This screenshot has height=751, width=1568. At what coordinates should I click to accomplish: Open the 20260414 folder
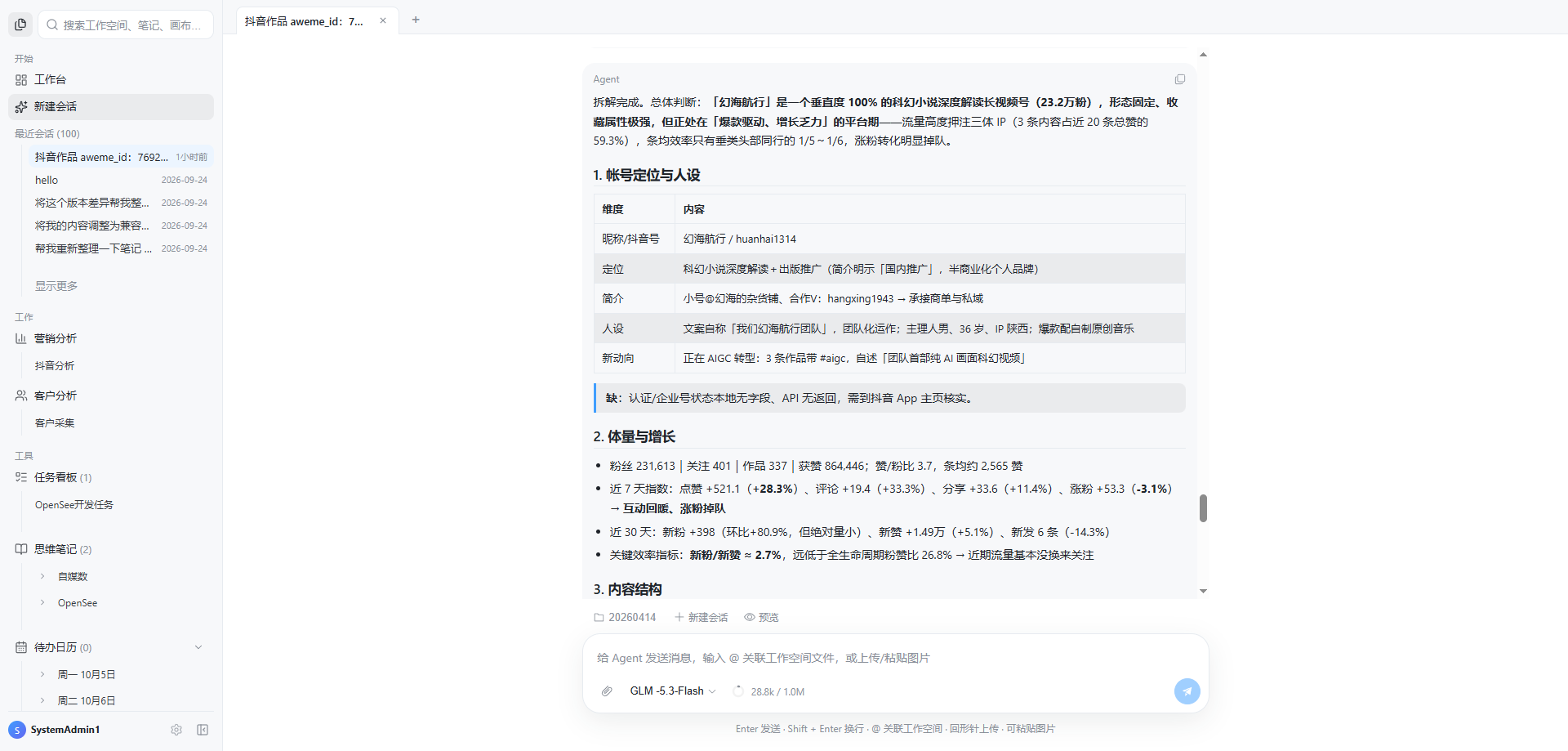pos(625,617)
